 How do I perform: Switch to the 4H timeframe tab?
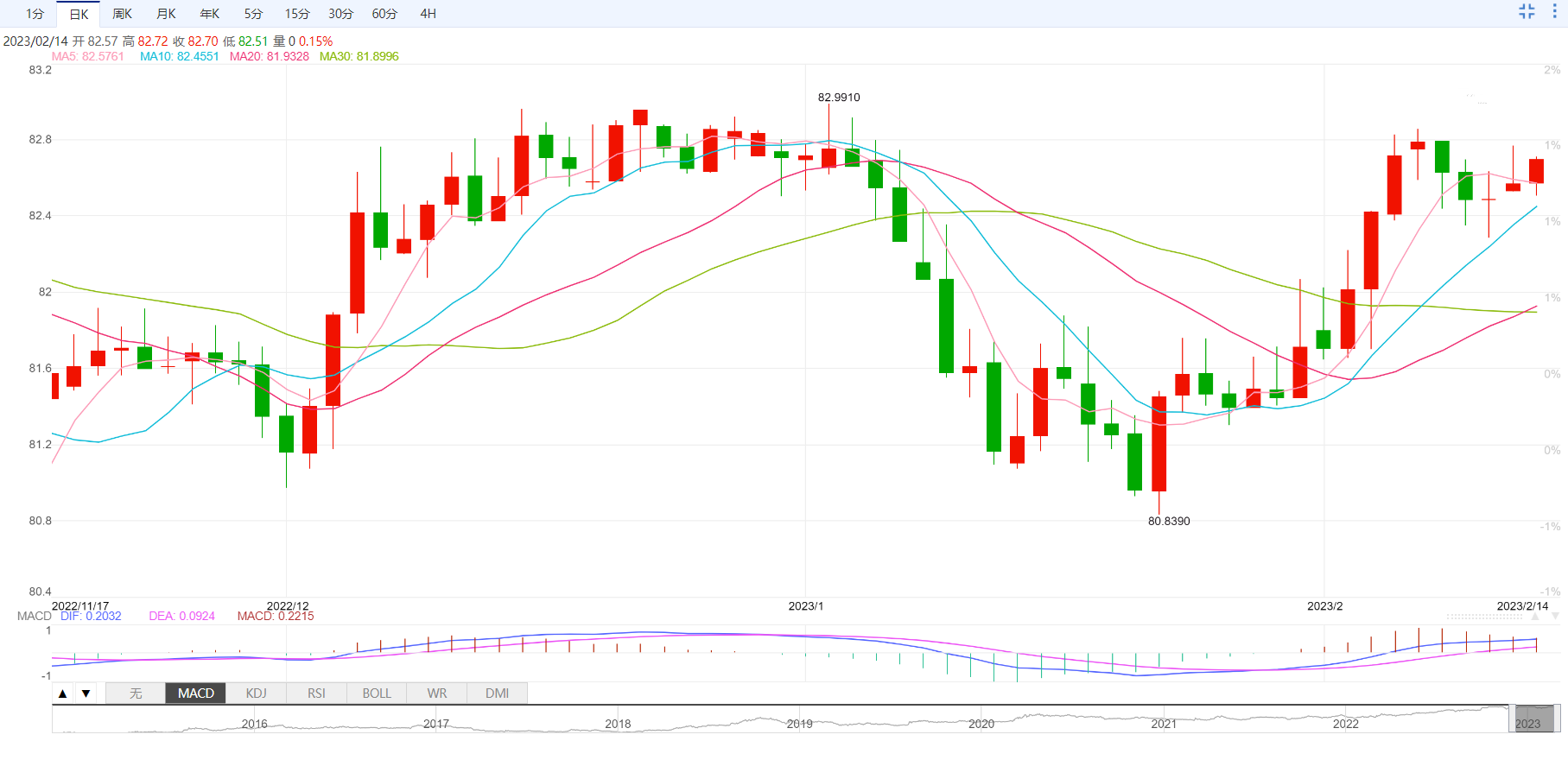pyautogui.click(x=429, y=14)
